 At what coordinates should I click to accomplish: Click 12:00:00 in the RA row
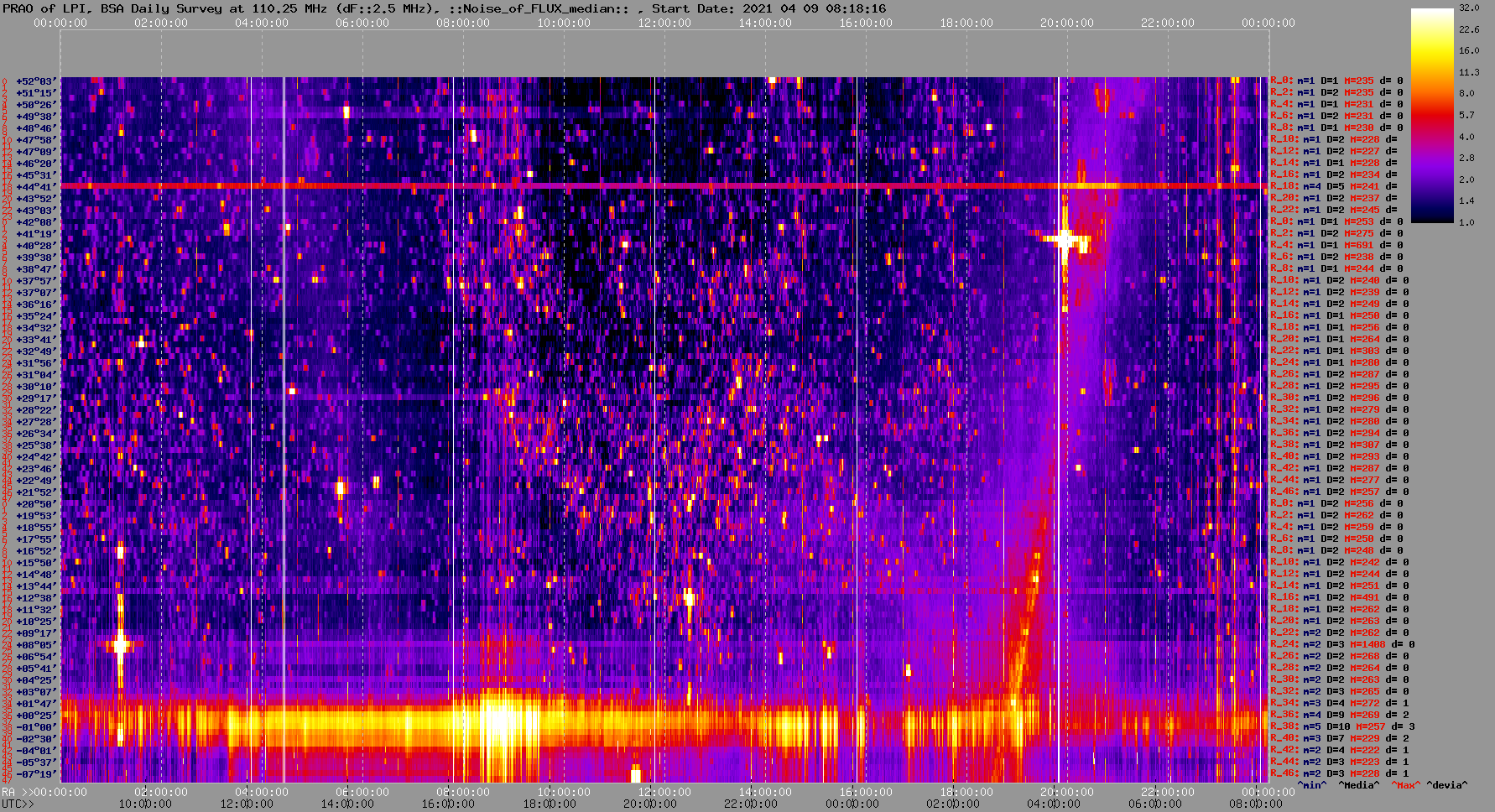coord(664,793)
